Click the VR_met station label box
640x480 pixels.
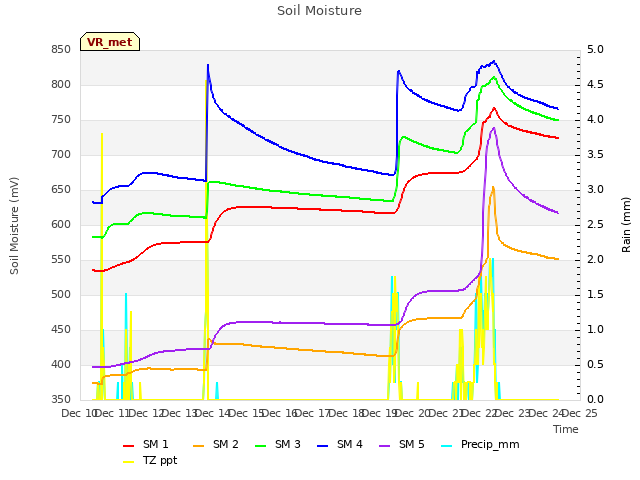tap(110, 42)
